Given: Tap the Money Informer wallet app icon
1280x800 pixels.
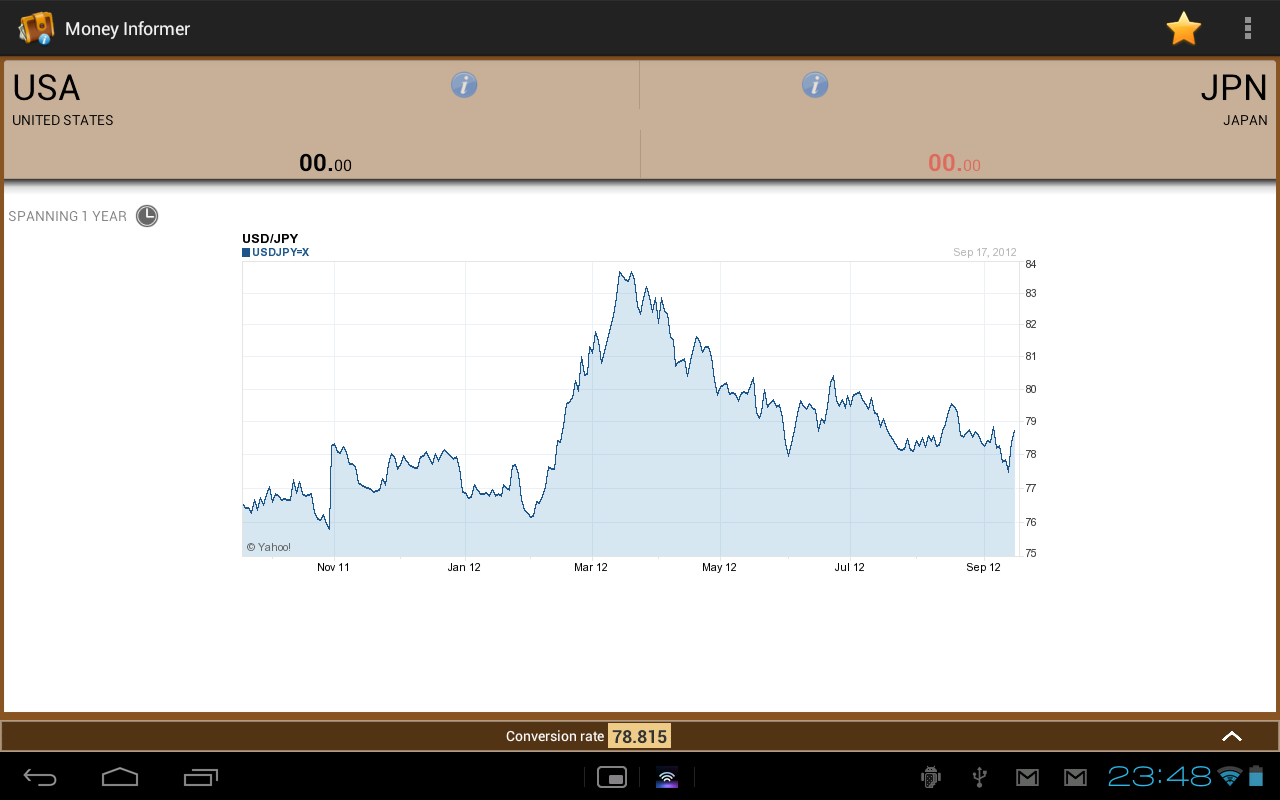Looking at the screenshot, I should point(36,28).
